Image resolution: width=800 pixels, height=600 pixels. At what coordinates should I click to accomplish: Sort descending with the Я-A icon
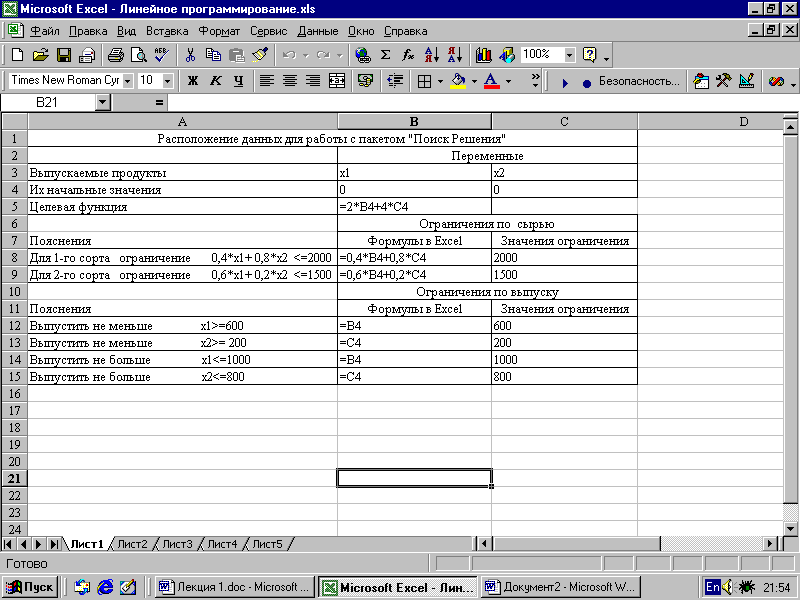pyautogui.click(x=455, y=55)
